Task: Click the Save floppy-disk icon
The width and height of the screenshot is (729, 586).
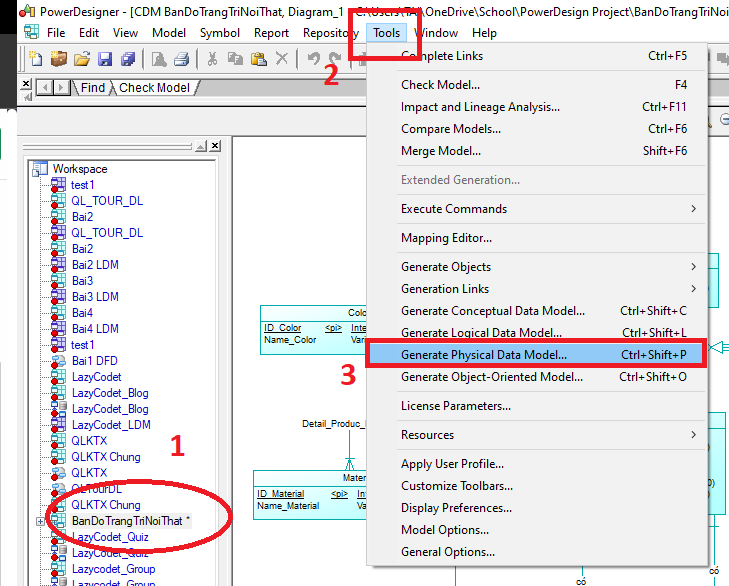Action: pos(105,59)
